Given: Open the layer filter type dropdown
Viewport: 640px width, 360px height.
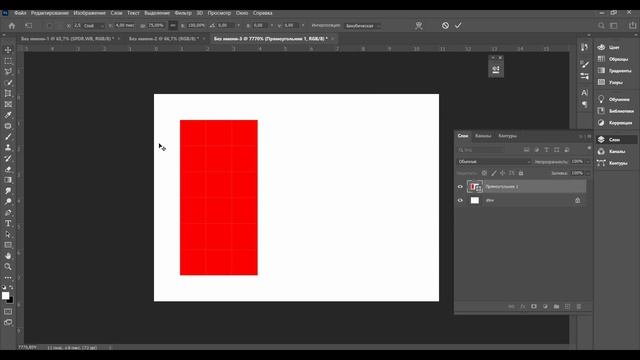Looking at the screenshot, I should [x=481, y=150].
